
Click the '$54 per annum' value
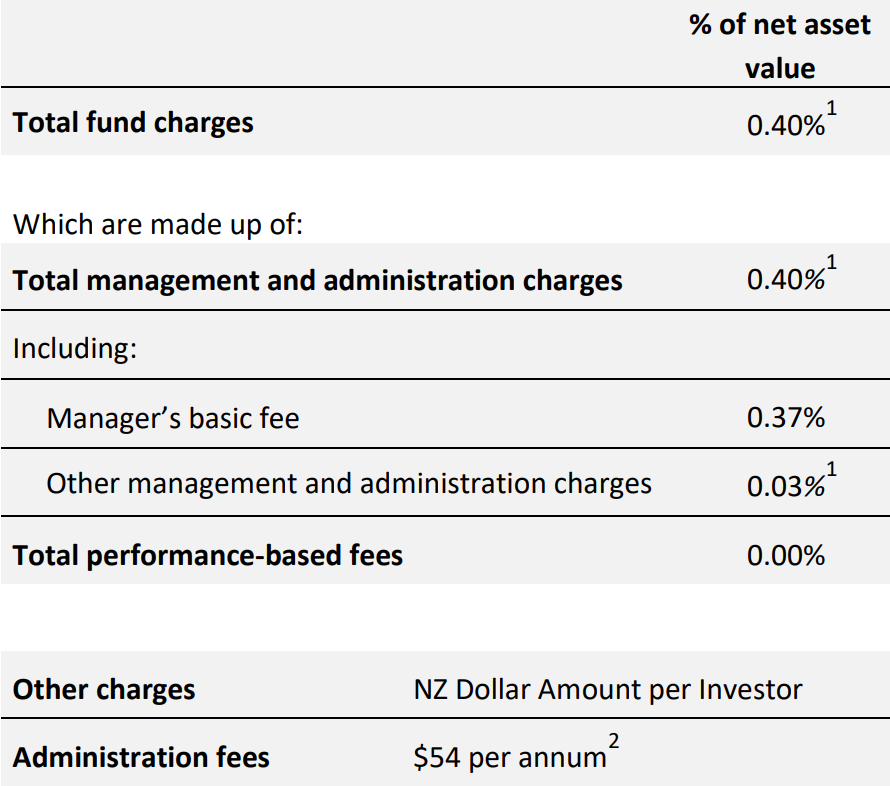509,758
